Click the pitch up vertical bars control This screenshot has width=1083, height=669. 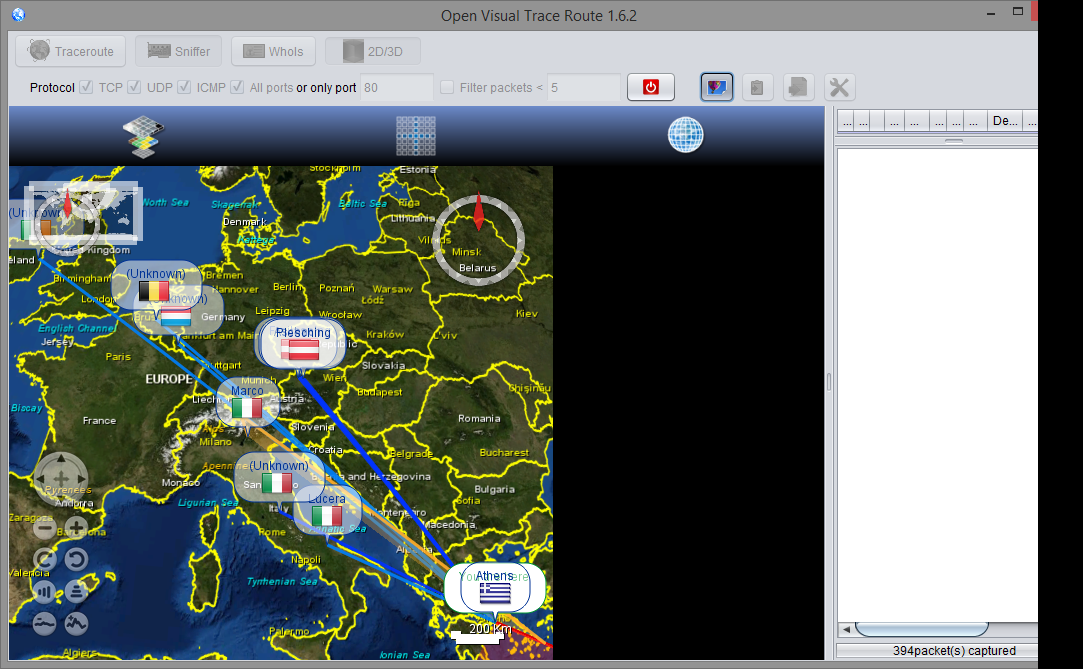(x=45, y=591)
